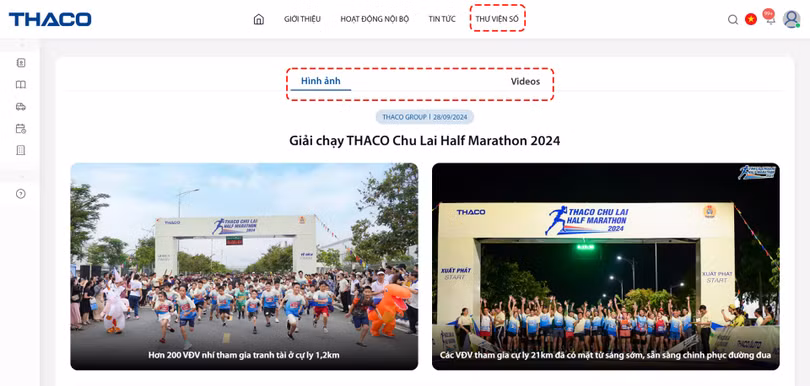810x386 pixels.
Task: Open the TIN TỨC menu
Action: [x=442, y=19]
